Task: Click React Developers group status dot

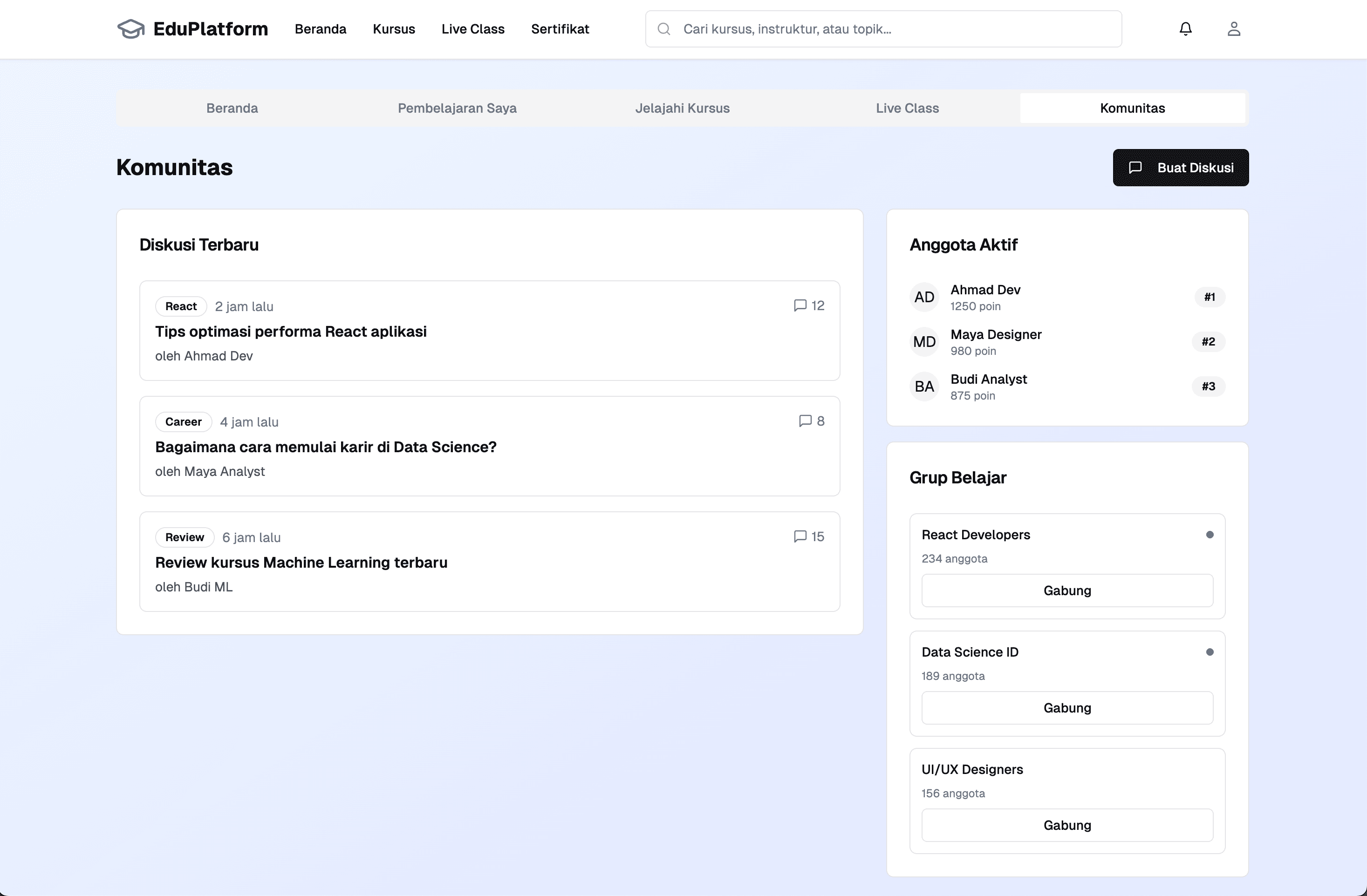Action: (x=1210, y=535)
